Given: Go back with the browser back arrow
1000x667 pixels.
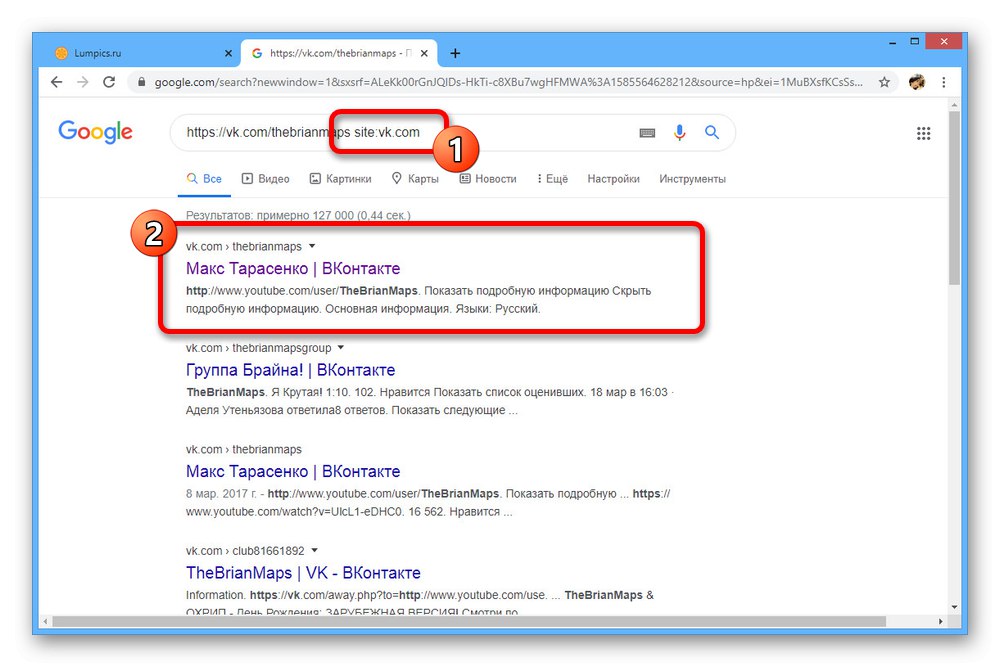Looking at the screenshot, I should 57,82.
